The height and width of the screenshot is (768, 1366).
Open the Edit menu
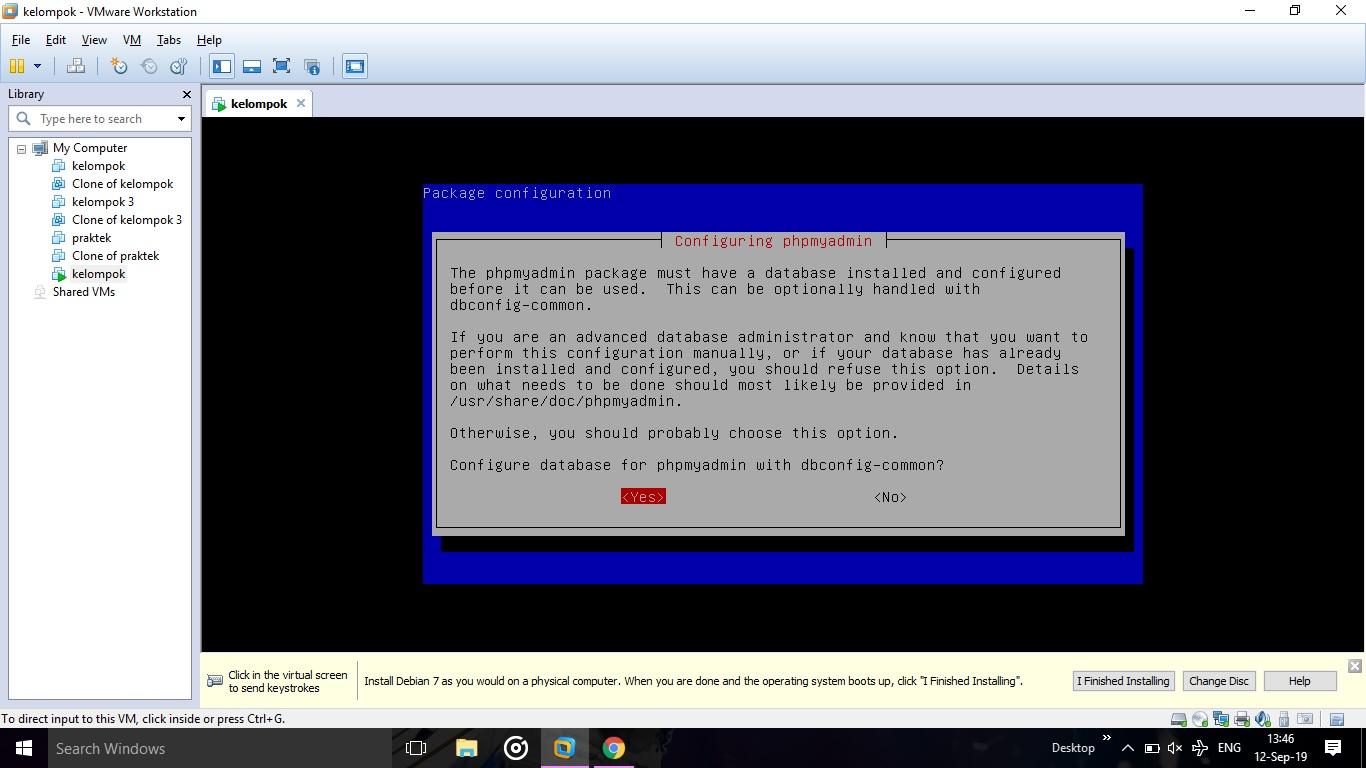tap(55, 40)
